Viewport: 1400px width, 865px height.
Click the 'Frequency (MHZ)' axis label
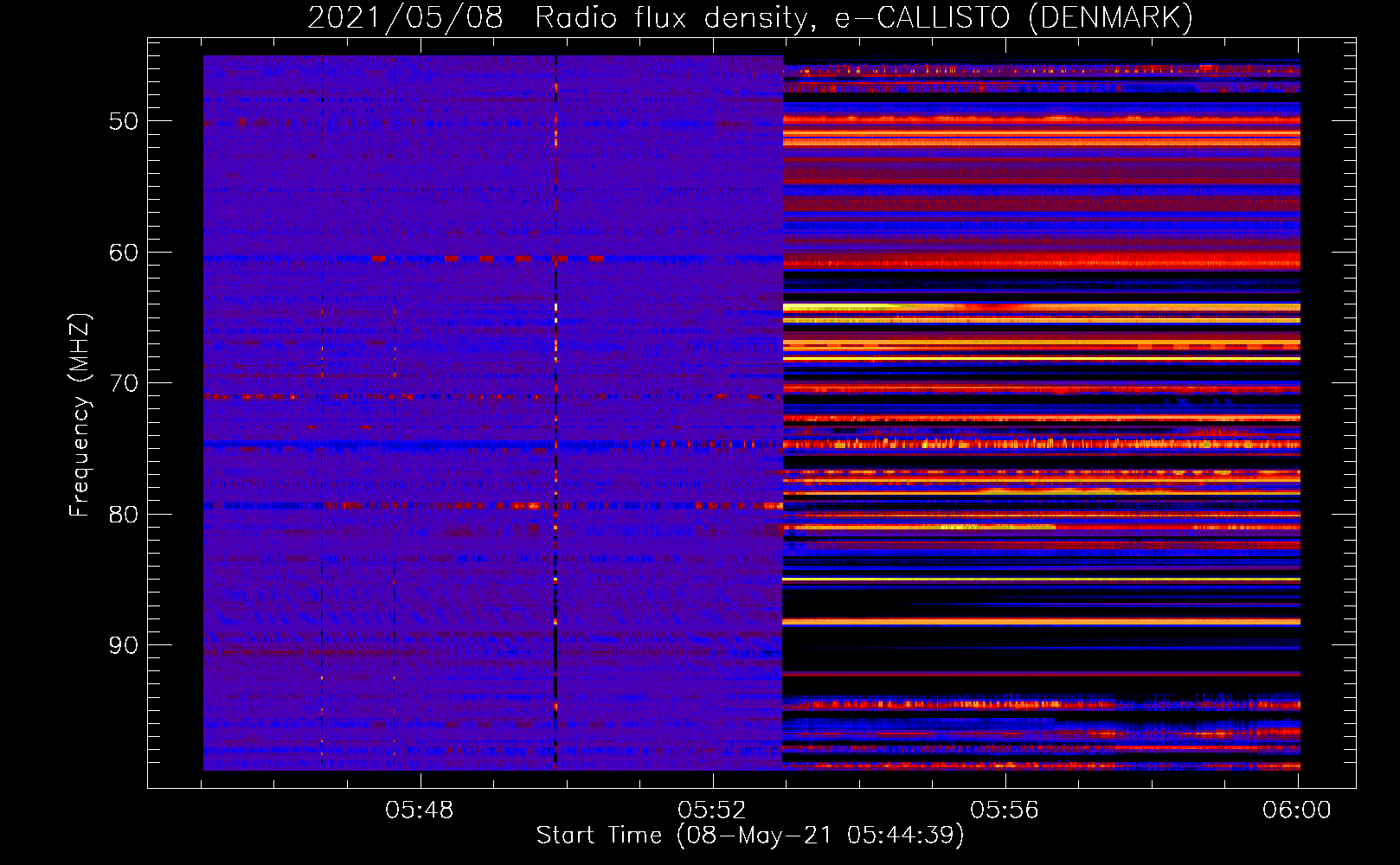pos(80,415)
